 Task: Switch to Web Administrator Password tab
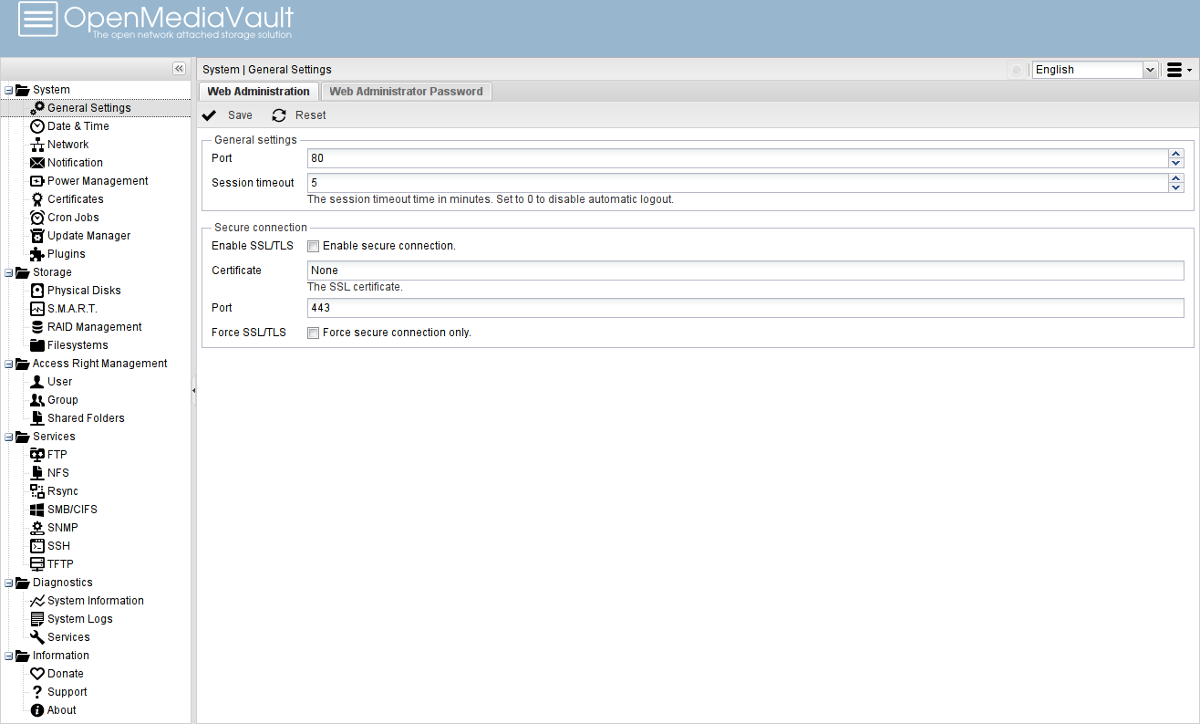point(406,91)
